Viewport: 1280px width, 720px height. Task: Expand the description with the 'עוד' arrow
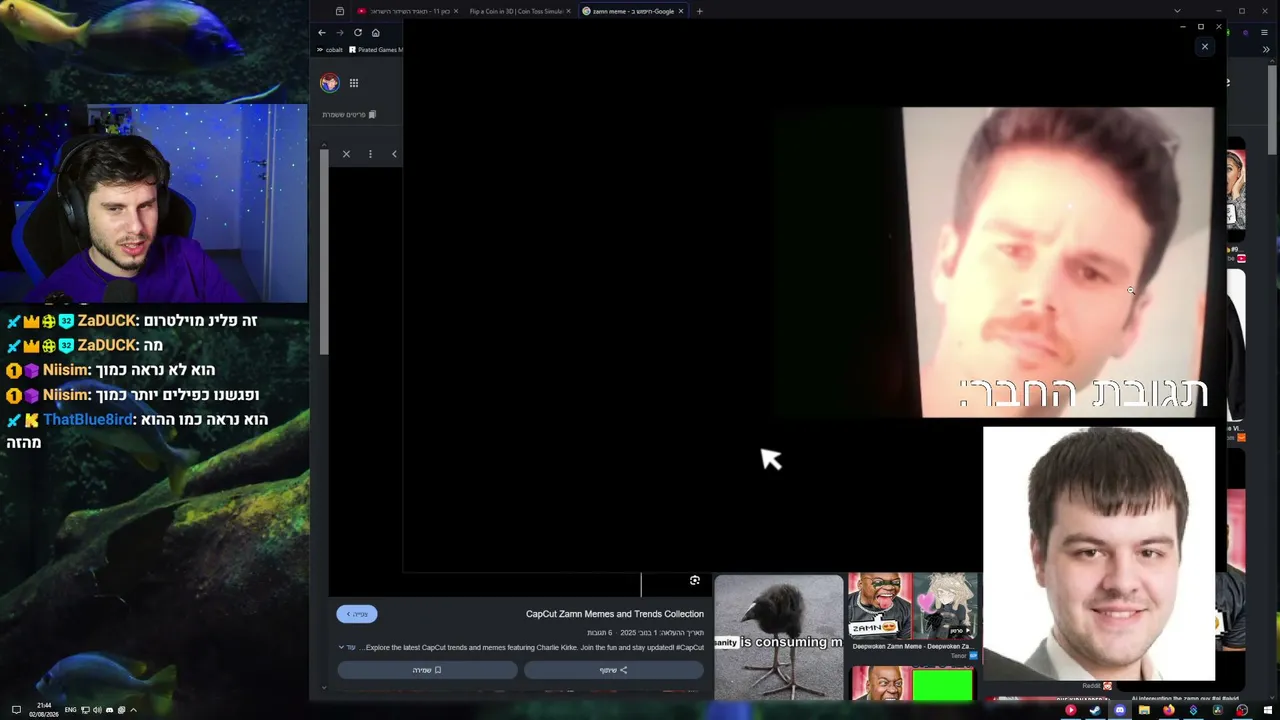(x=347, y=647)
